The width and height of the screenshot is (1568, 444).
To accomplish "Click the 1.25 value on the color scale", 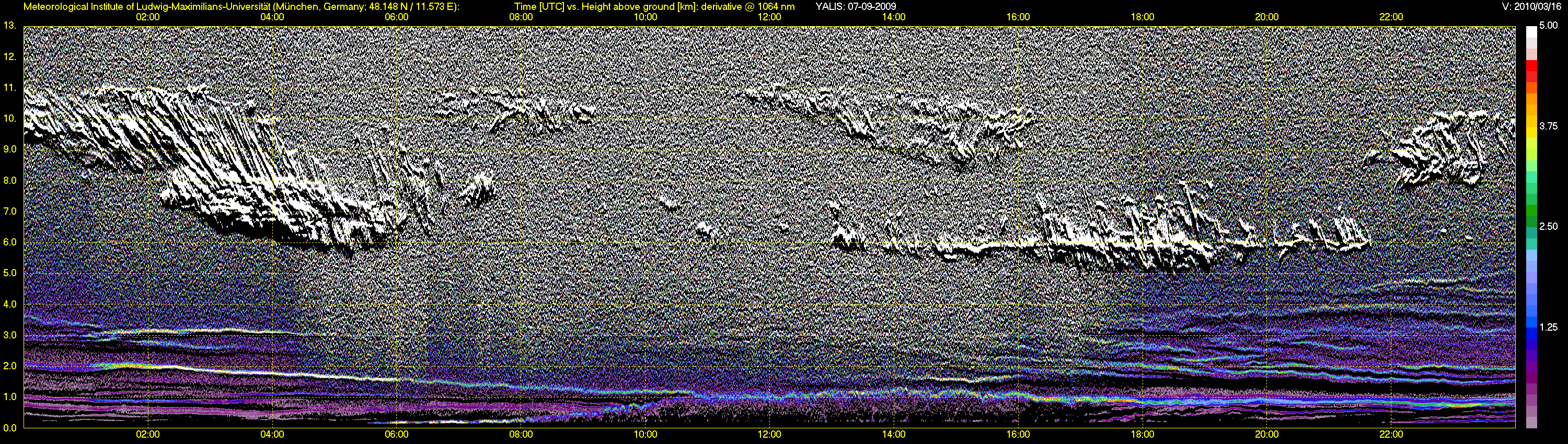I will 1549,327.
